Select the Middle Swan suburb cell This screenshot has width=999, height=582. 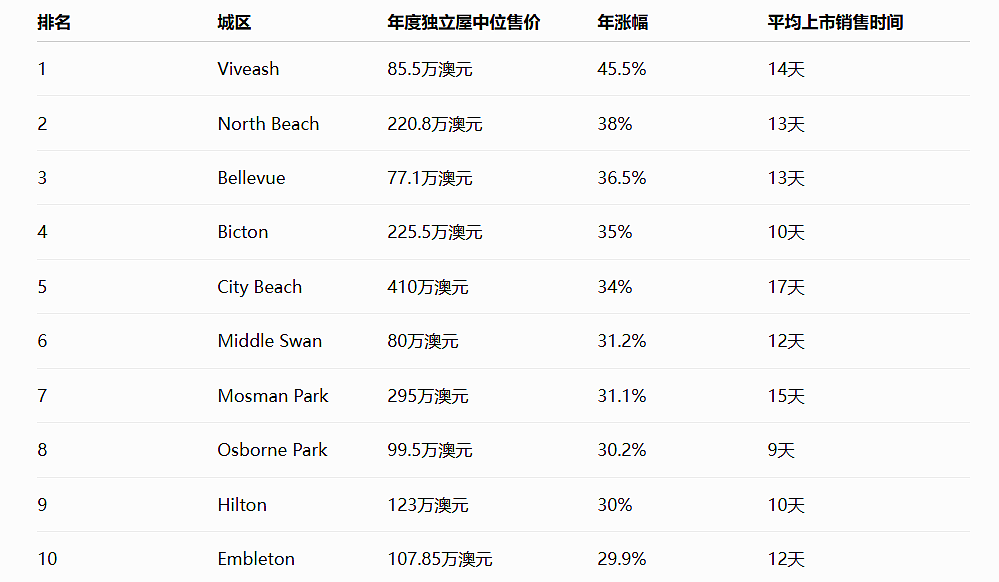pyautogui.click(x=270, y=341)
